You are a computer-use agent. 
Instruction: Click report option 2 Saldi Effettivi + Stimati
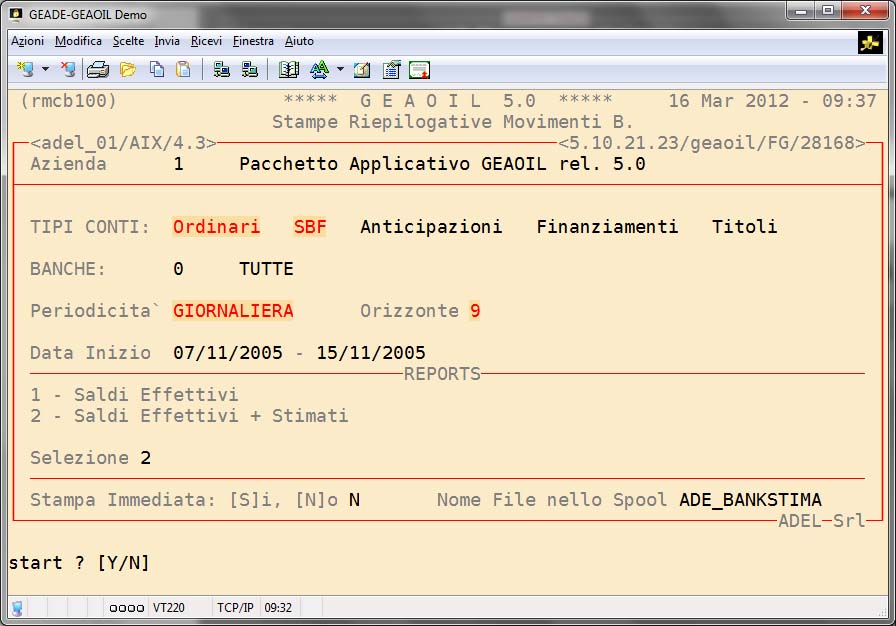[189, 416]
